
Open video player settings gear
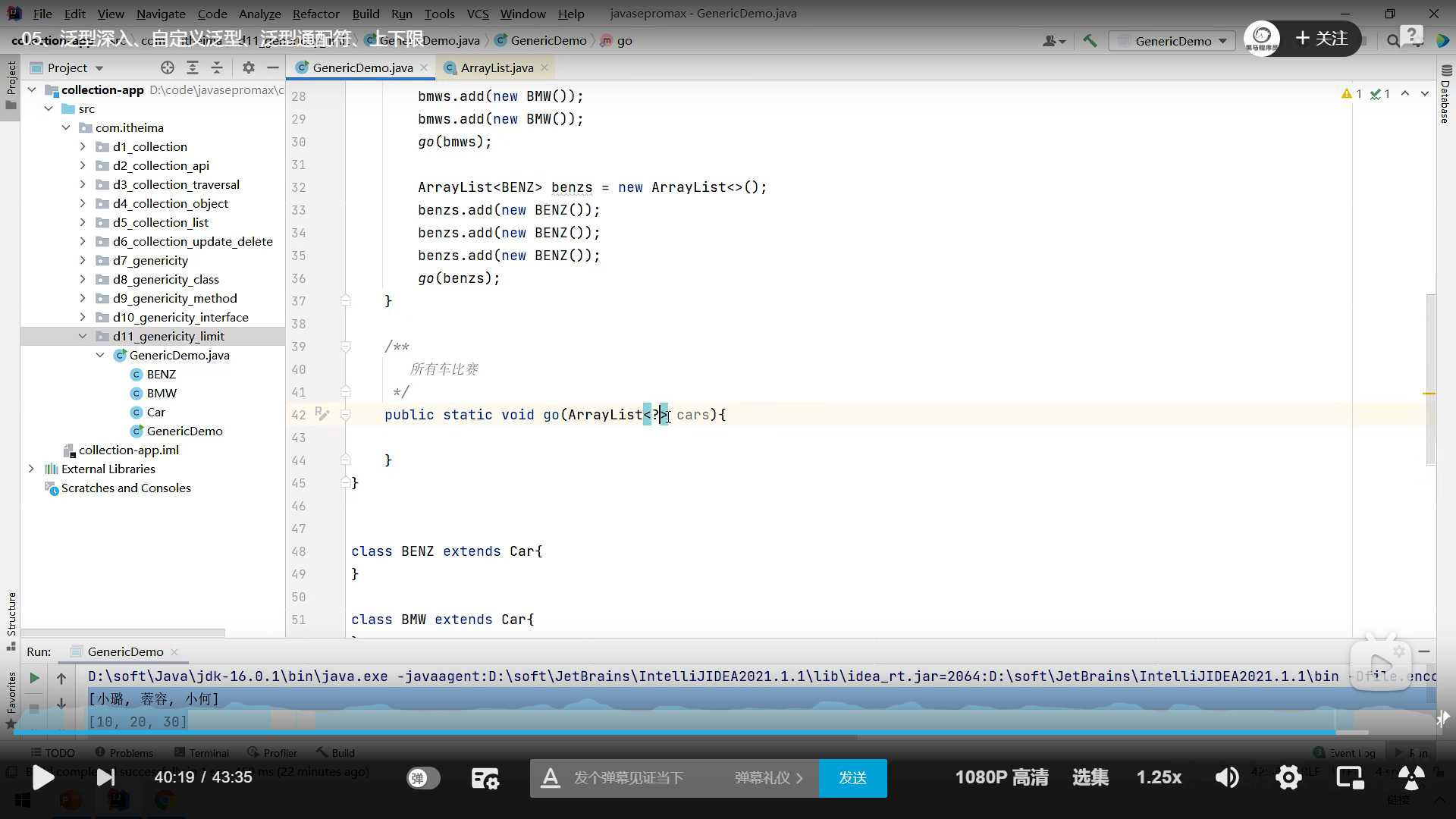click(x=1288, y=777)
